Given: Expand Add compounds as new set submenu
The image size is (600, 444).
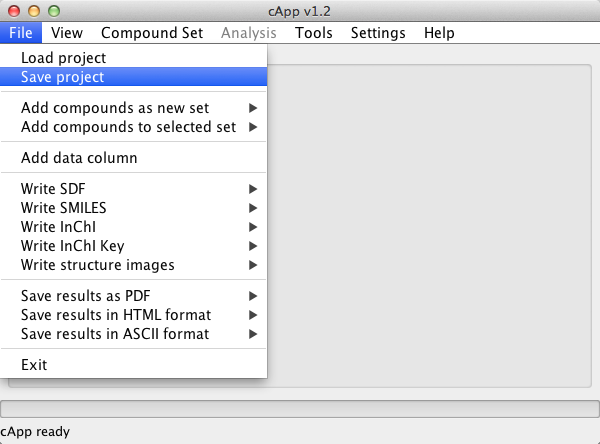Looking at the screenshot, I should 133,108.
